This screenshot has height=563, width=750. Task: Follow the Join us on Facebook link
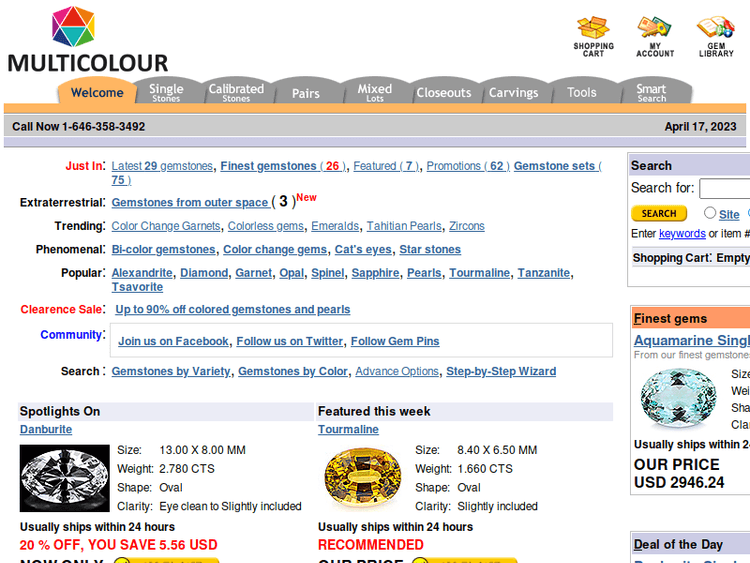pyautogui.click(x=173, y=341)
